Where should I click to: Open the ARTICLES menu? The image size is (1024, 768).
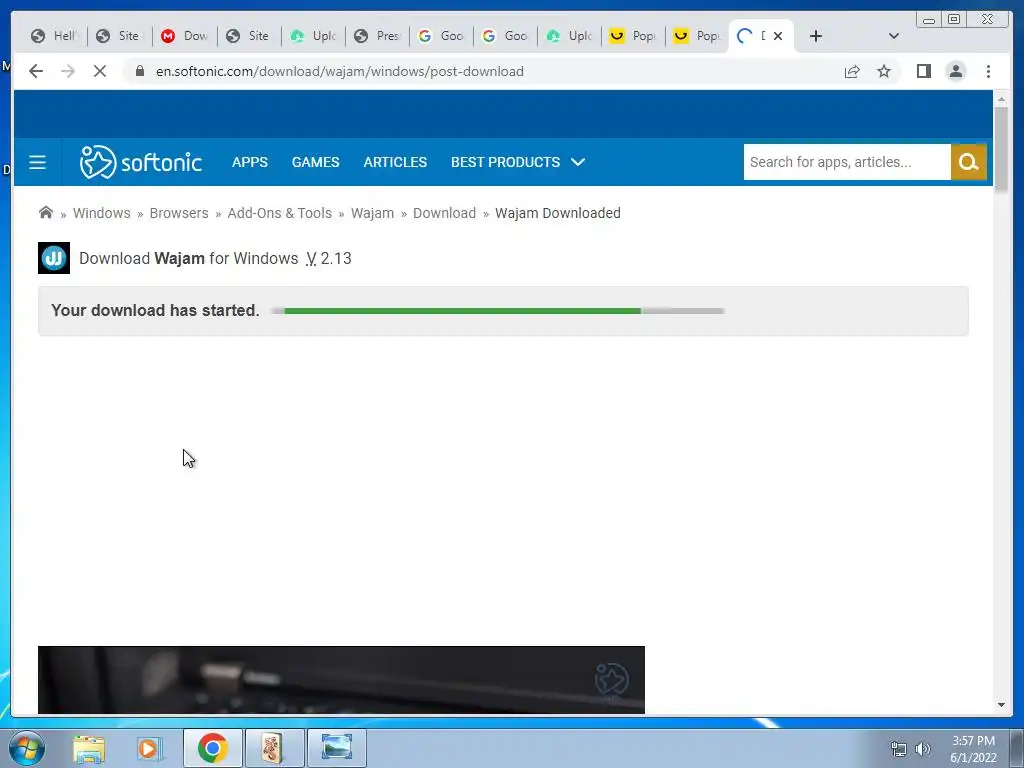pyautogui.click(x=395, y=162)
